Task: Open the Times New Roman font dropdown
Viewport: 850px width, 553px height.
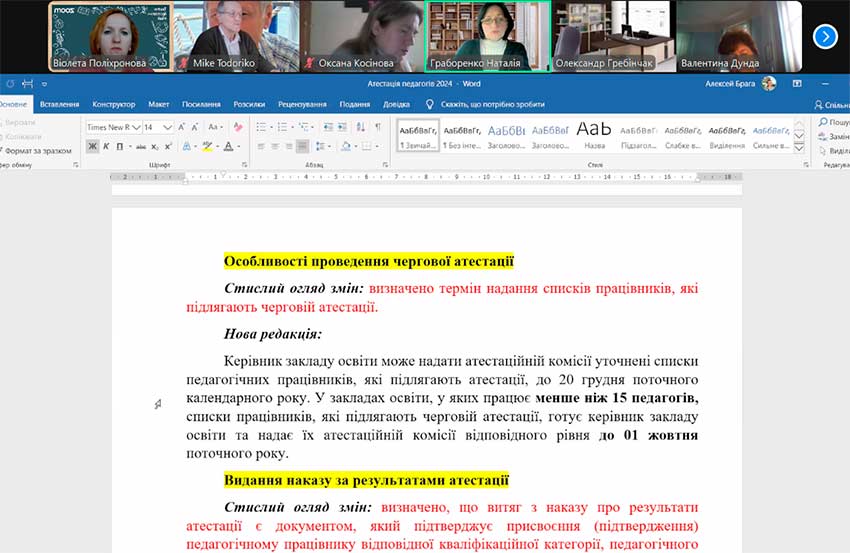Action: pyautogui.click(x=135, y=127)
